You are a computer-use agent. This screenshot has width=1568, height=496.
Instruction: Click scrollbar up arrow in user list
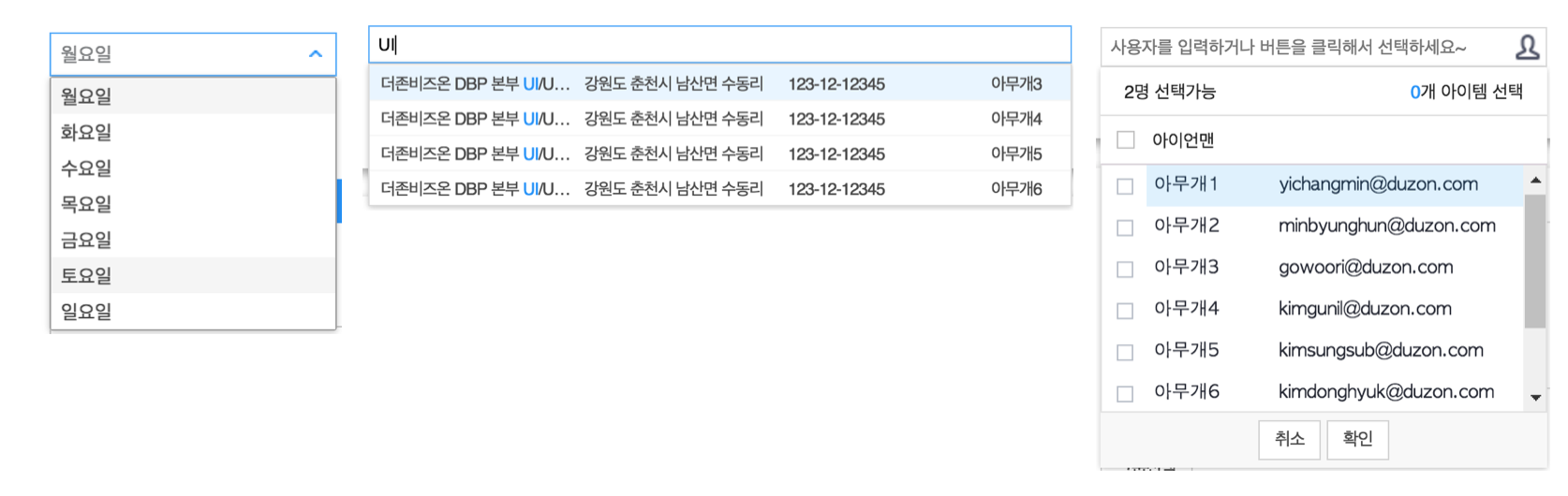1535,180
